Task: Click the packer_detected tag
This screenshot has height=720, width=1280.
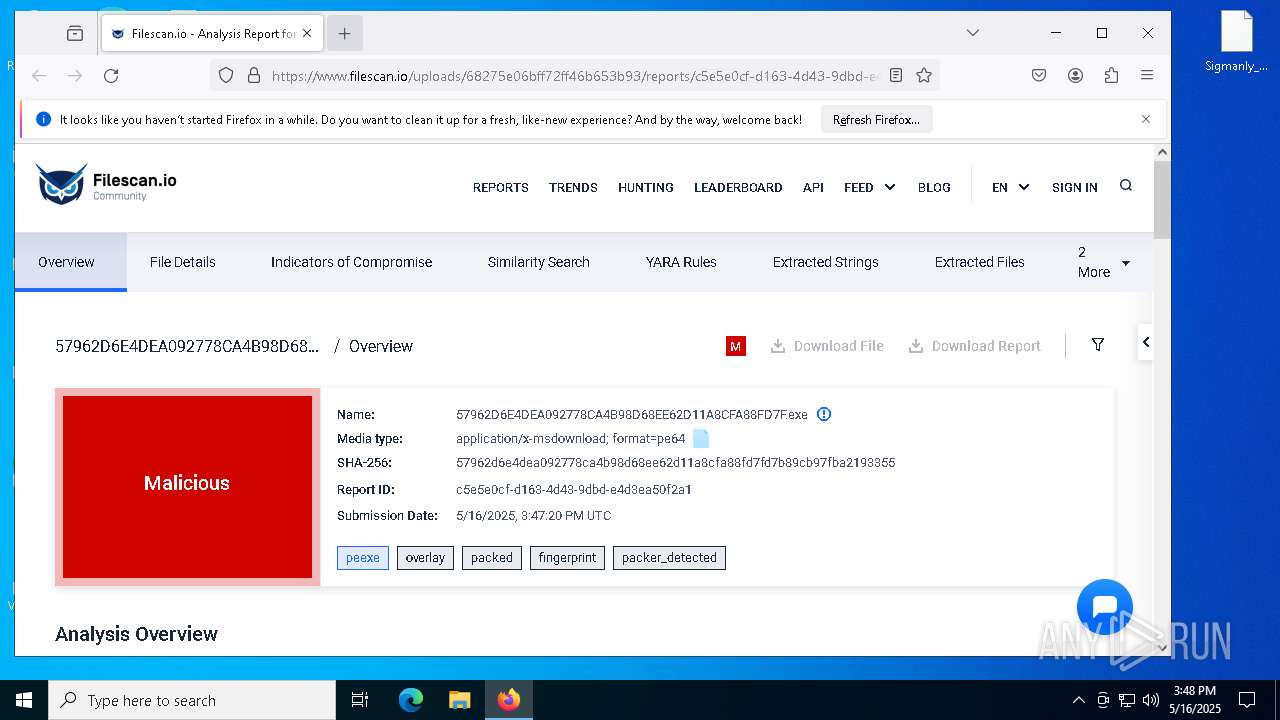Action: [669, 558]
